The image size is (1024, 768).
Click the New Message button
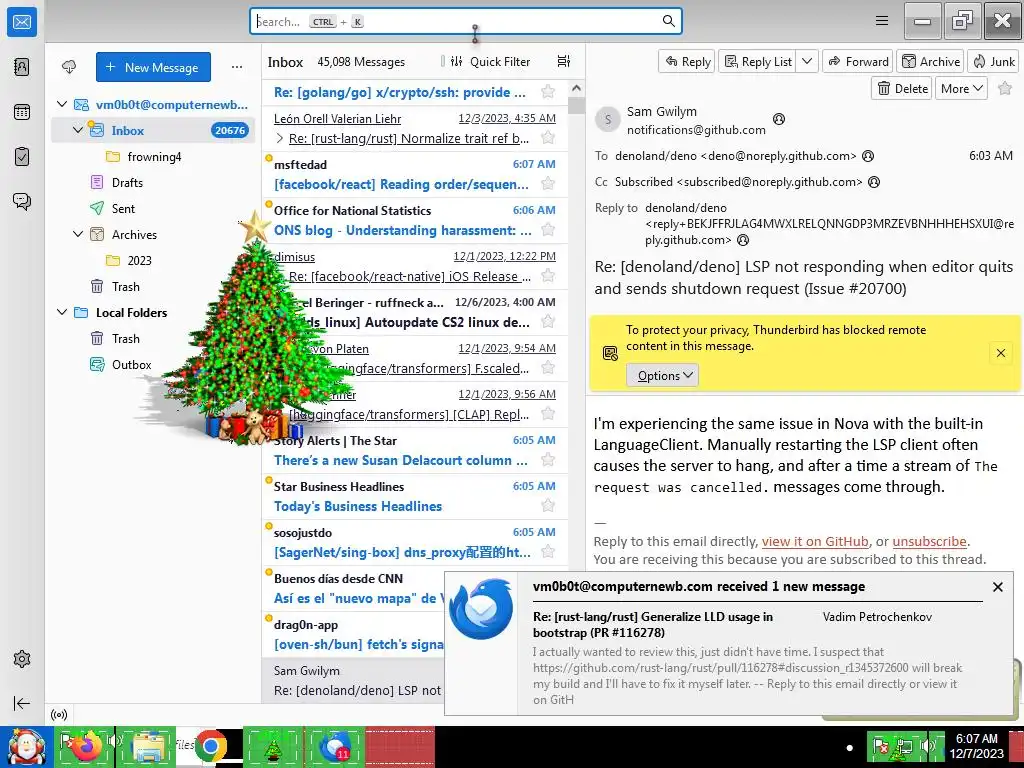coord(153,67)
